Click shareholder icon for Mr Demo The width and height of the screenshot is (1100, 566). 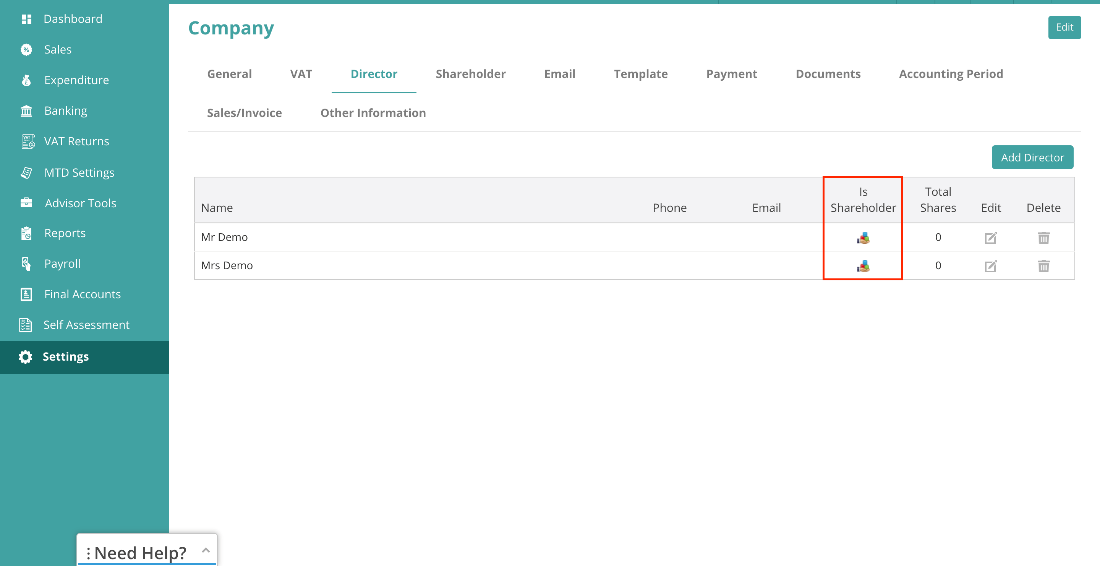pyautogui.click(x=863, y=238)
